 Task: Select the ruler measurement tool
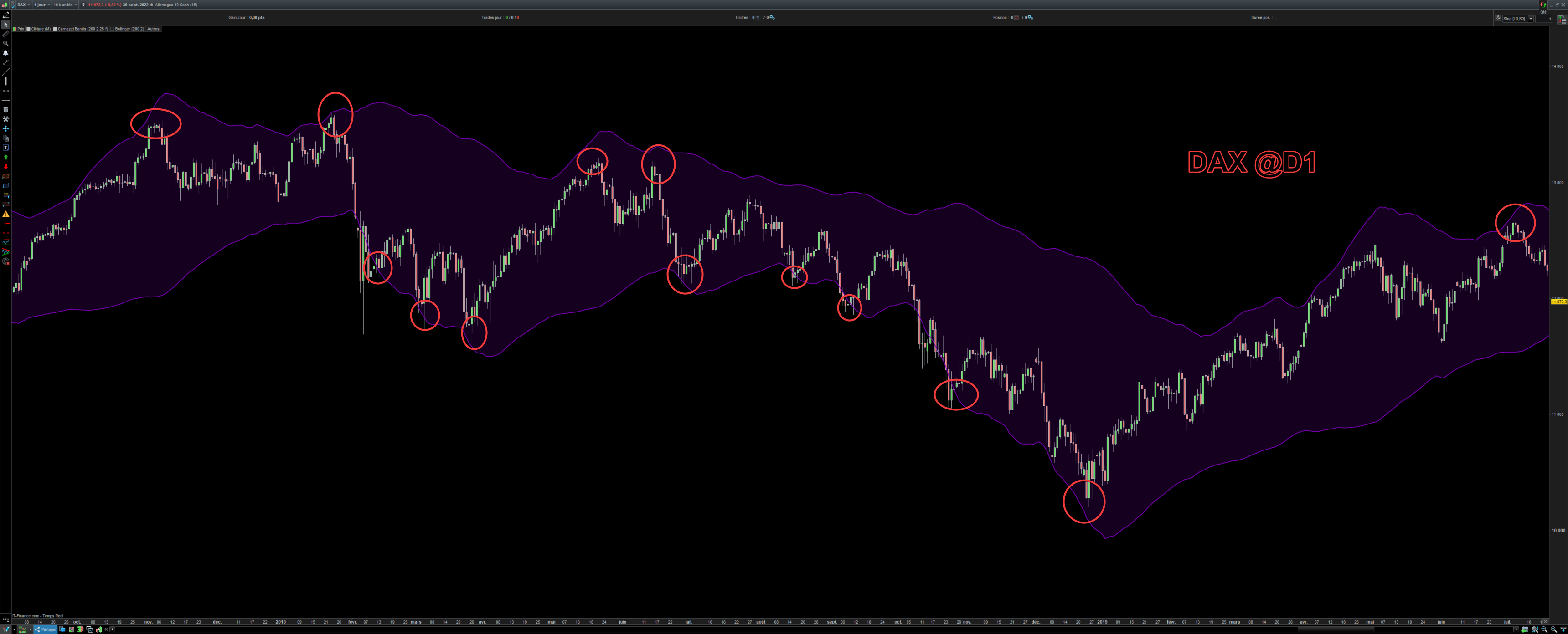(5, 34)
